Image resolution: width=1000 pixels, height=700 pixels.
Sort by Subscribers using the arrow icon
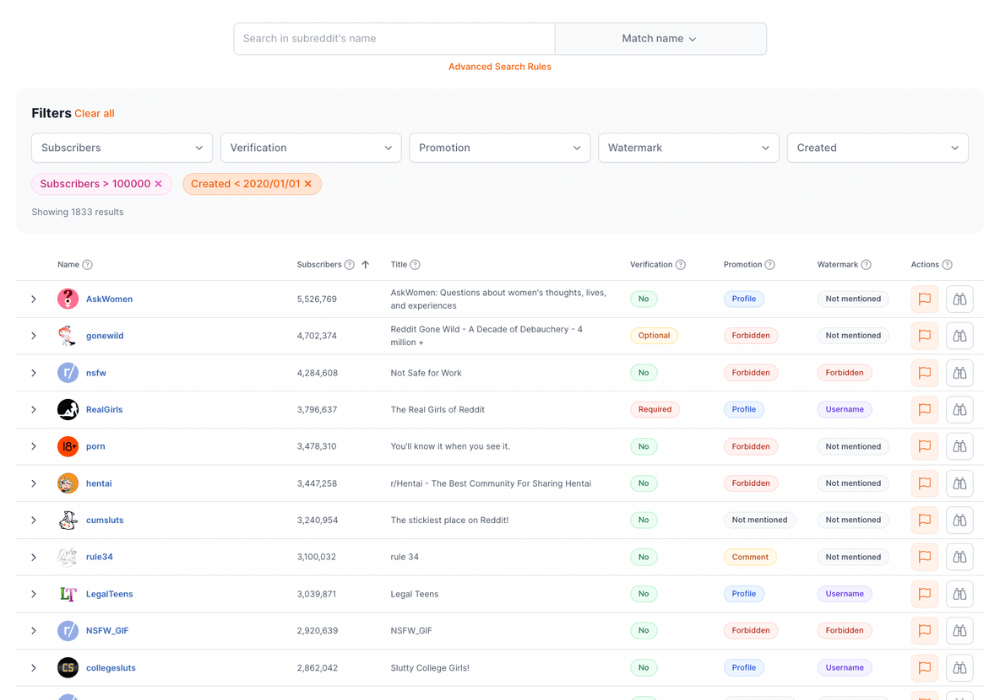tap(366, 265)
